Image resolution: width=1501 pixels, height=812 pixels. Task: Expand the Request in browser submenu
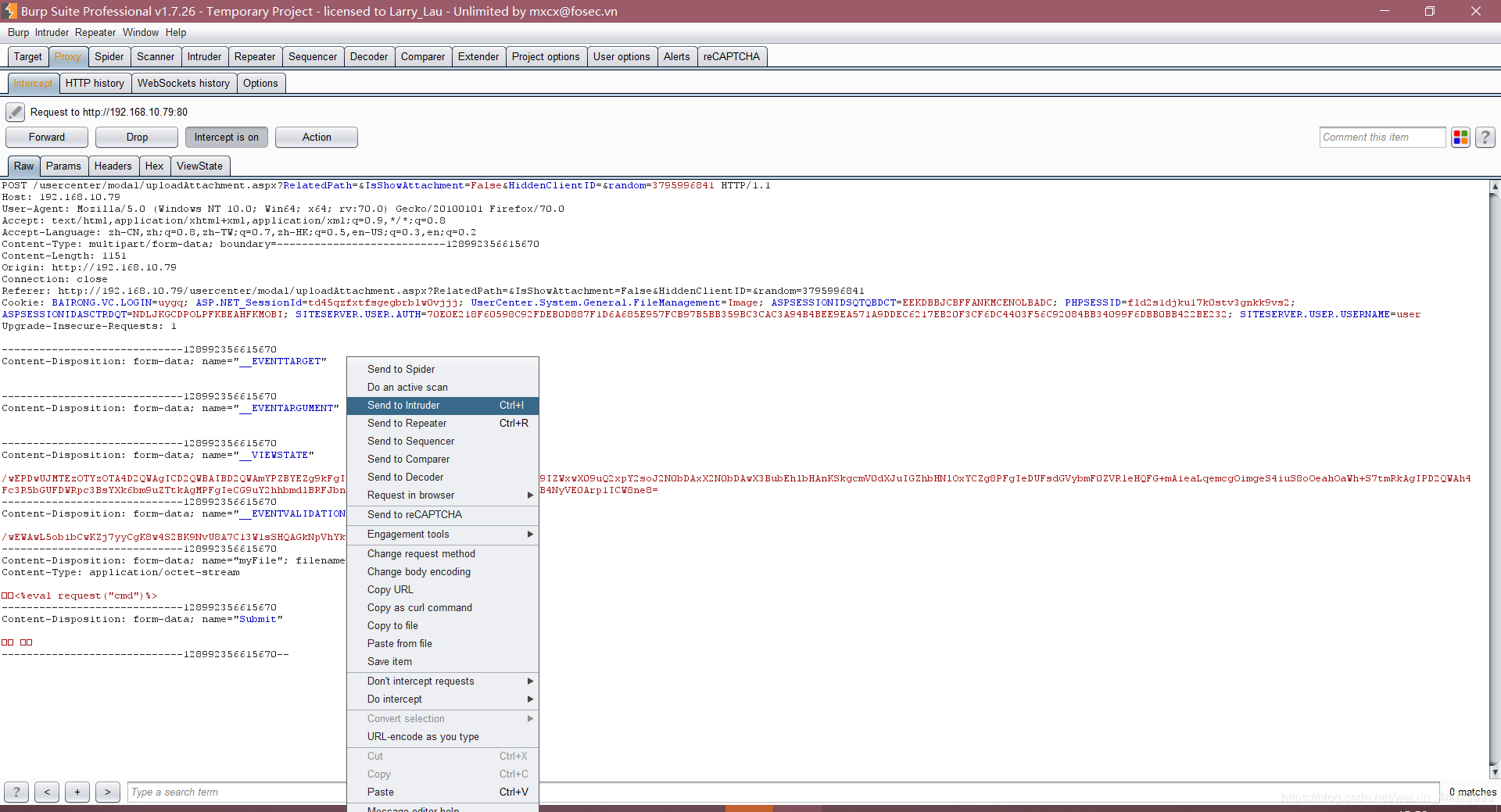click(x=442, y=495)
